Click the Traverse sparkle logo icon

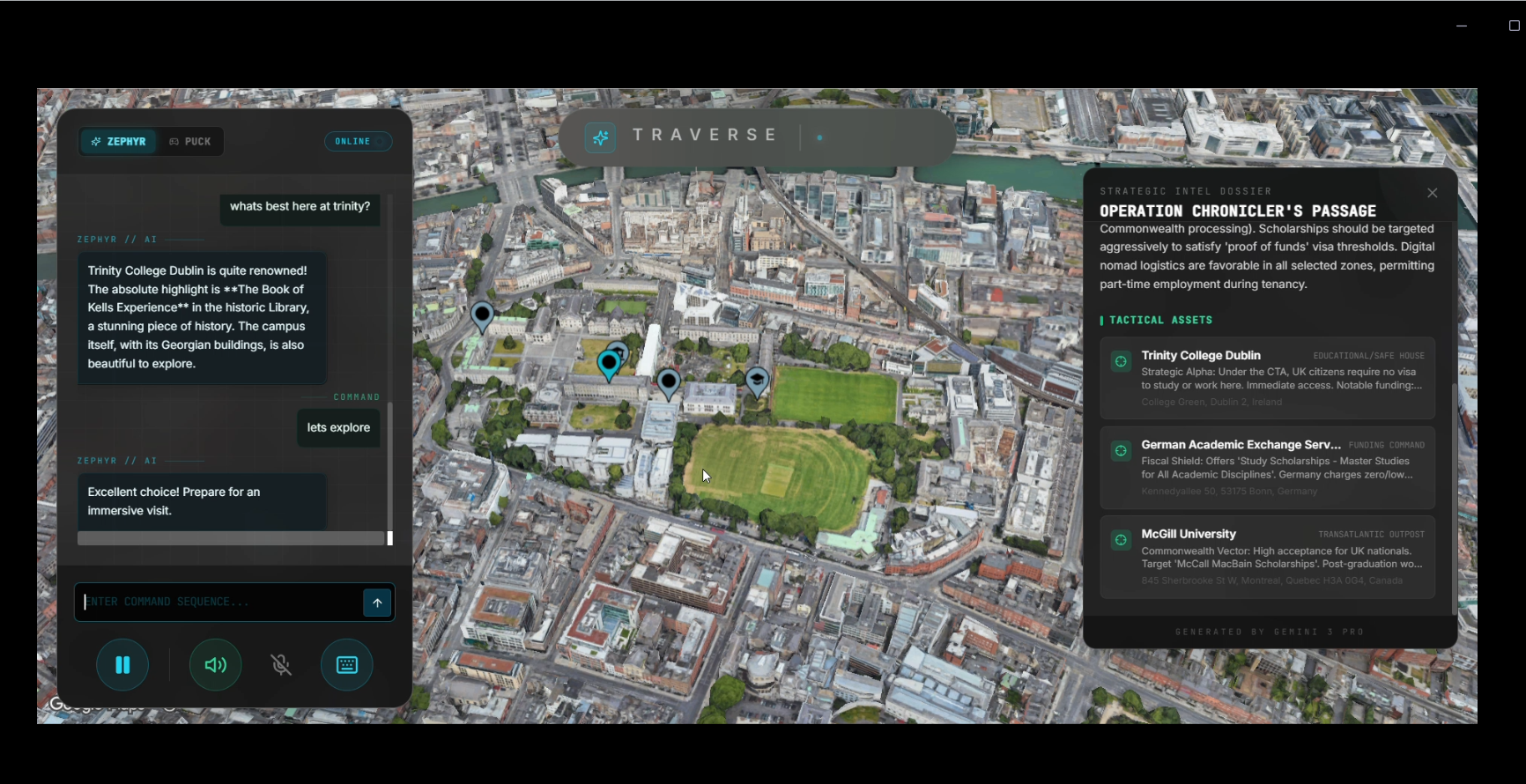tap(601, 137)
